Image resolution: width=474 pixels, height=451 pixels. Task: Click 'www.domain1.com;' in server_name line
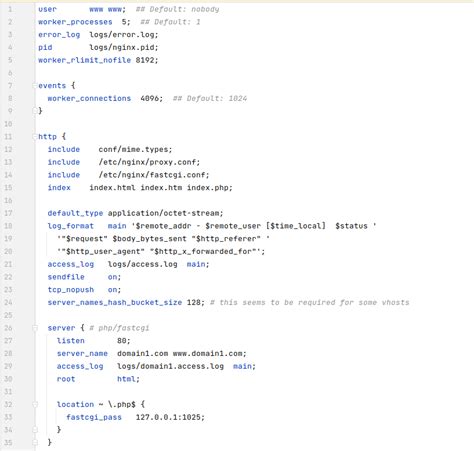(x=210, y=354)
